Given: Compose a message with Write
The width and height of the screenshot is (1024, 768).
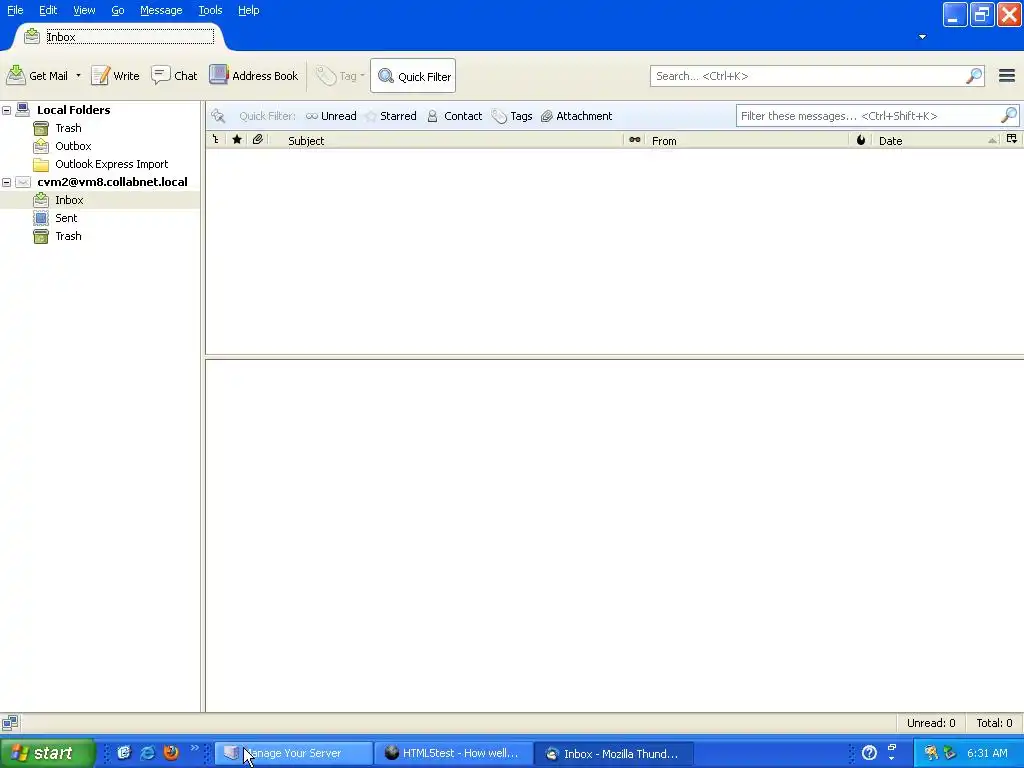Looking at the screenshot, I should (x=115, y=76).
